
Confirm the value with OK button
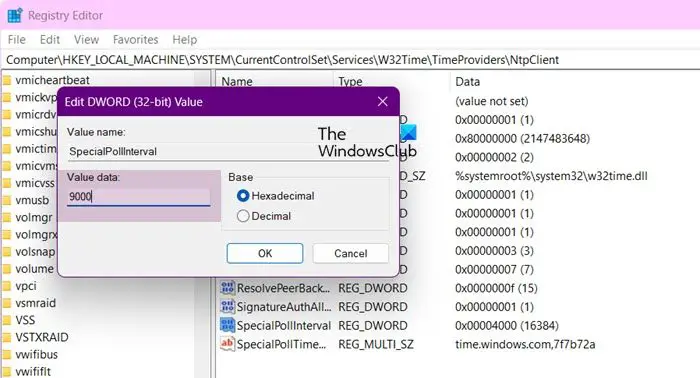click(265, 253)
